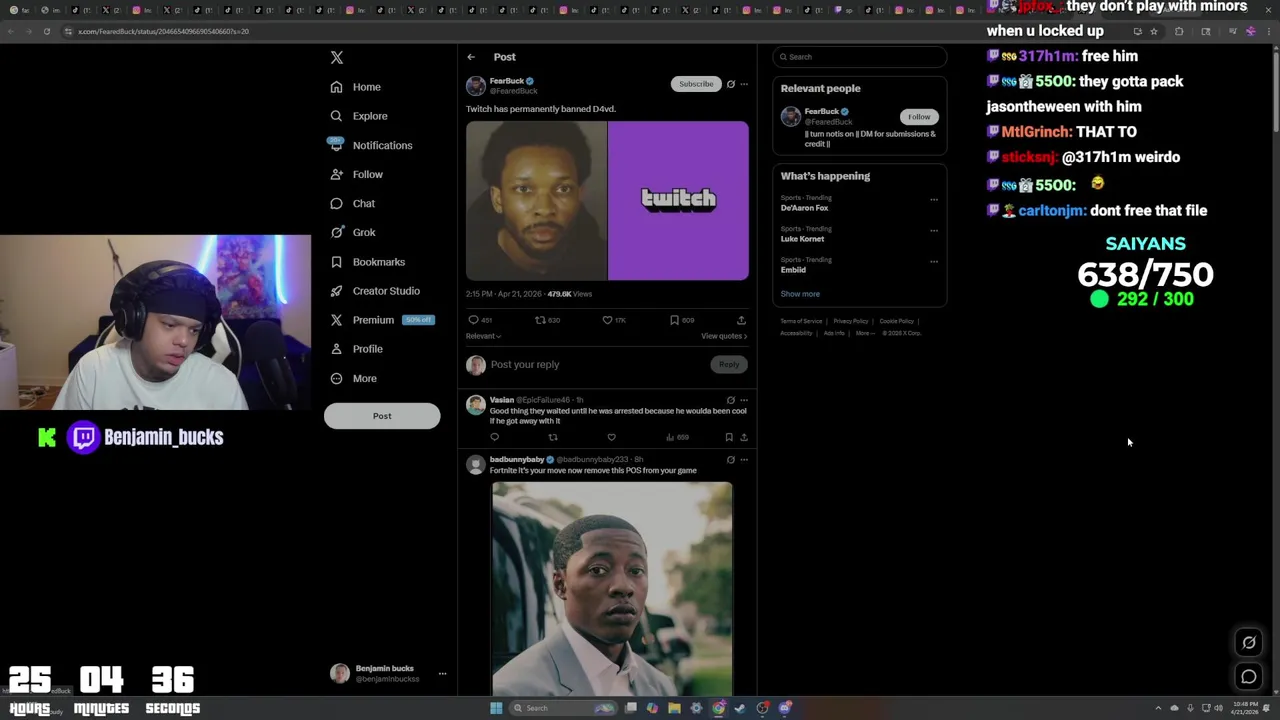This screenshot has height=720, width=1280.
Task: Open Chat in the sidebar
Action: [x=353, y=203]
